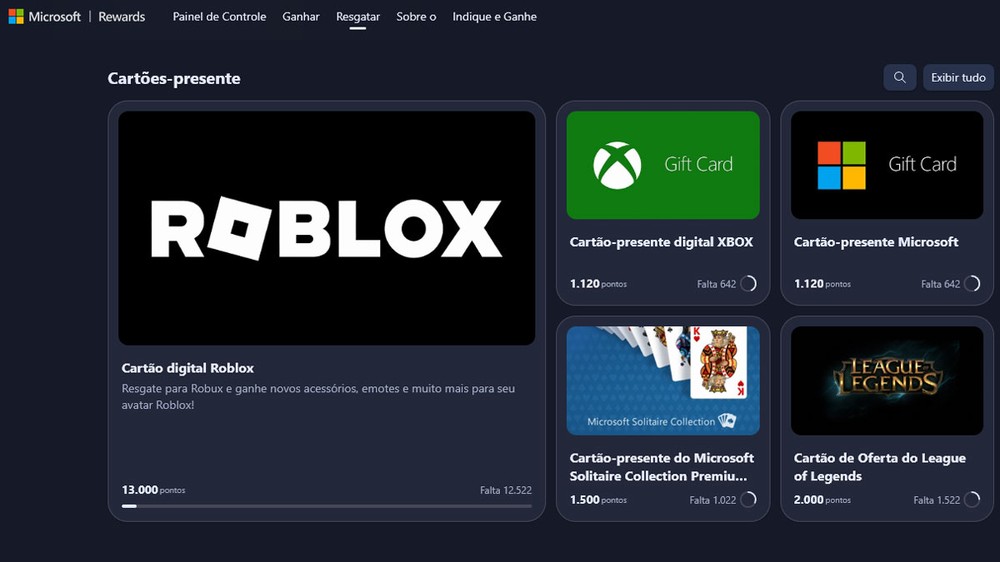Click 1.500 pontos on Solitaire card
Viewport: 1000px width, 562px height.
click(598, 500)
